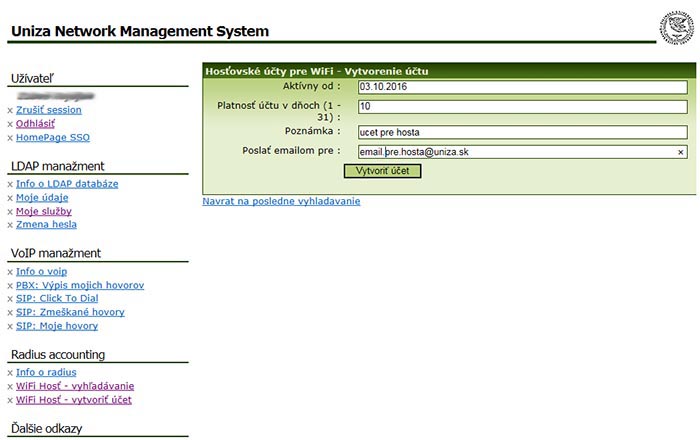Open Zmena hesla to change password
700x440 pixels.
click(x=46, y=224)
